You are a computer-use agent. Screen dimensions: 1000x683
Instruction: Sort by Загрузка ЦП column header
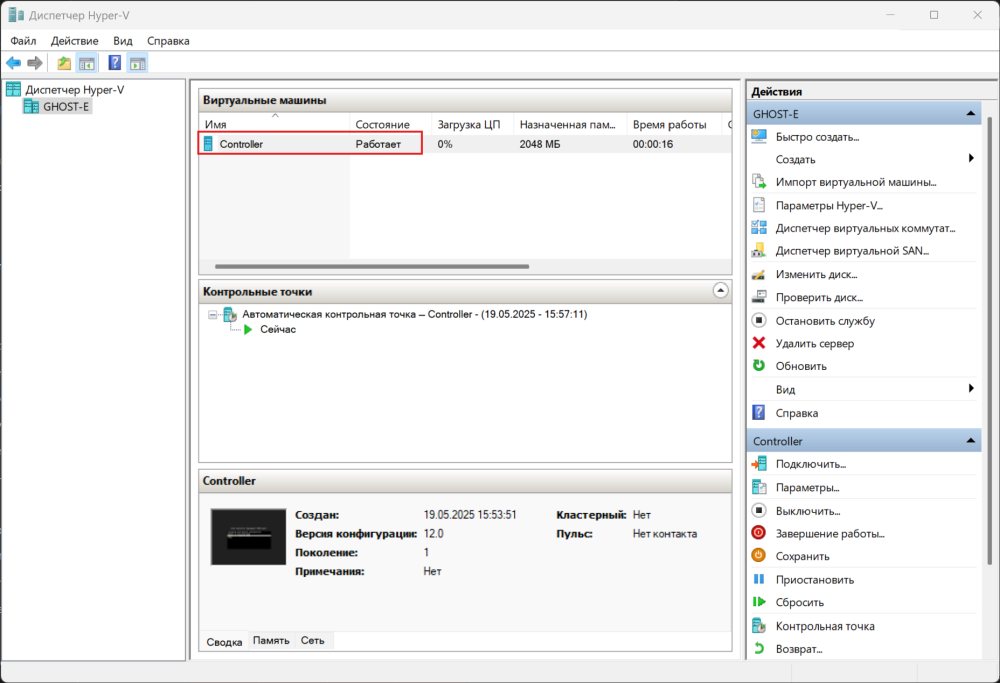(x=473, y=124)
